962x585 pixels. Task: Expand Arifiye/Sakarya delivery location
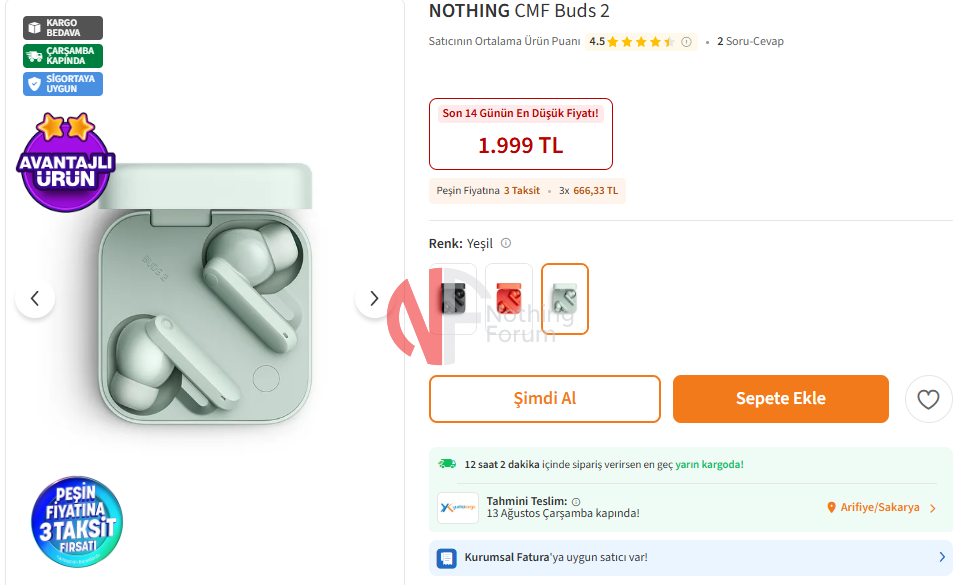pos(882,508)
